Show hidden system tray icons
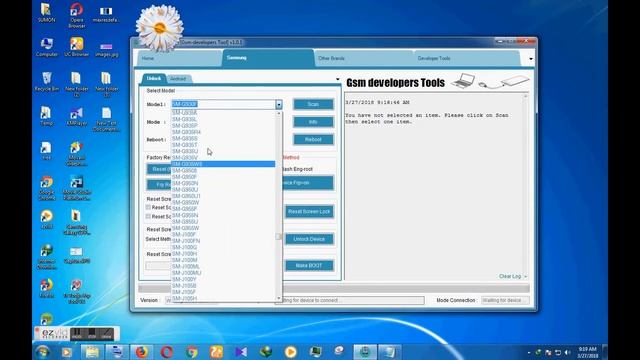 click(x=529, y=352)
